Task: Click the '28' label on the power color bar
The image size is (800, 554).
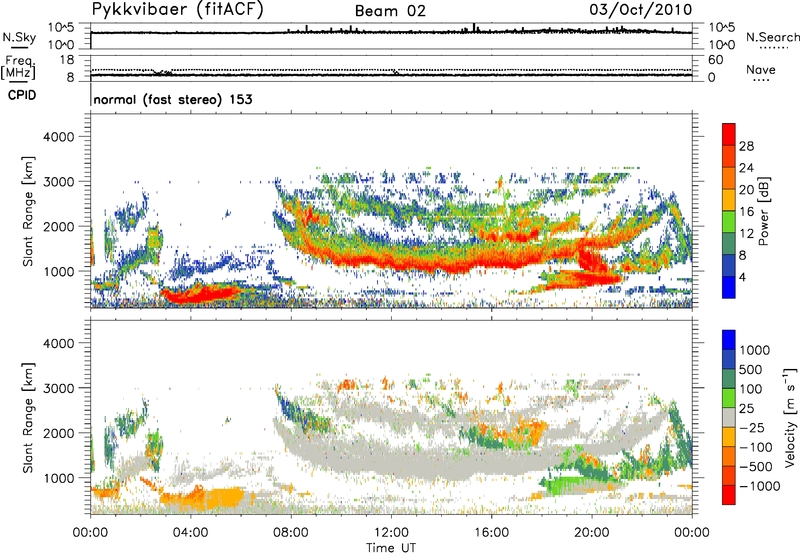Action: coord(746,146)
